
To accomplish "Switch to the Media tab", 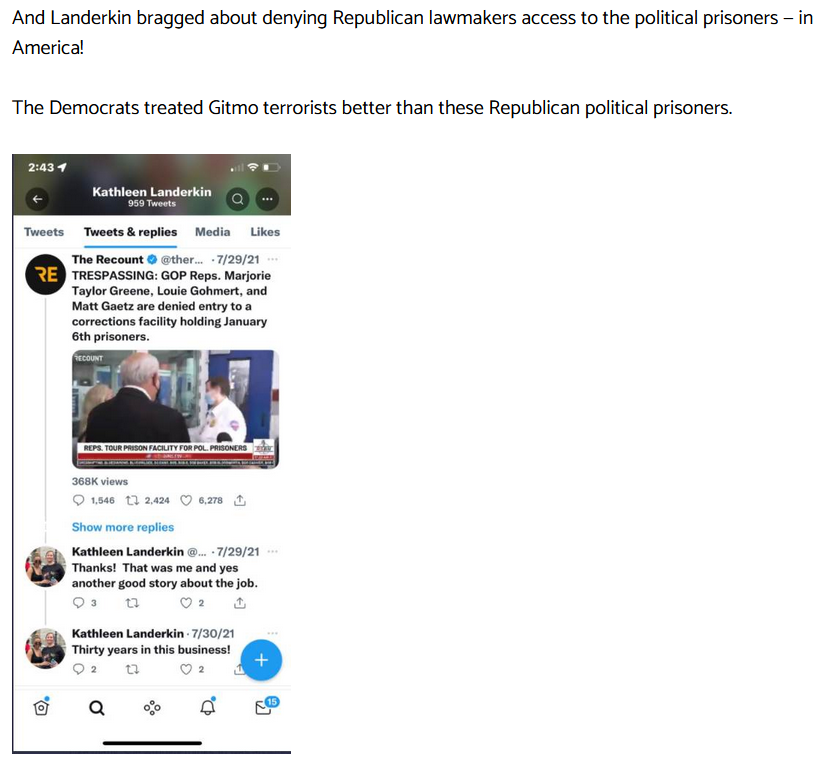I will [213, 232].
